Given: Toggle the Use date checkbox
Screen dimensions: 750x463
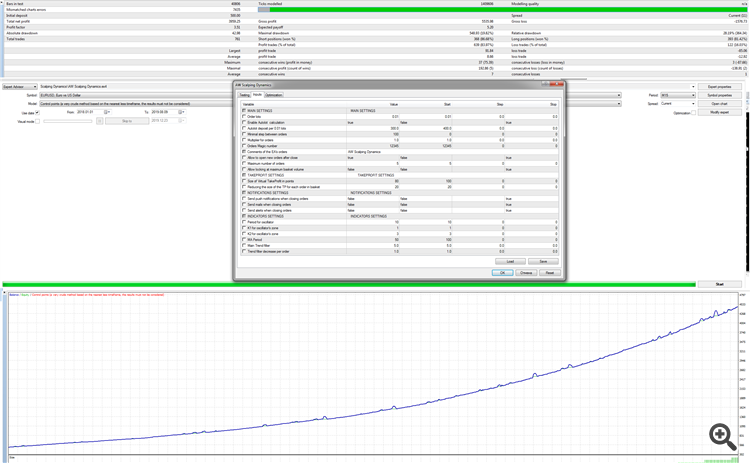Looking at the screenshot, I should [x=37, y=113].
